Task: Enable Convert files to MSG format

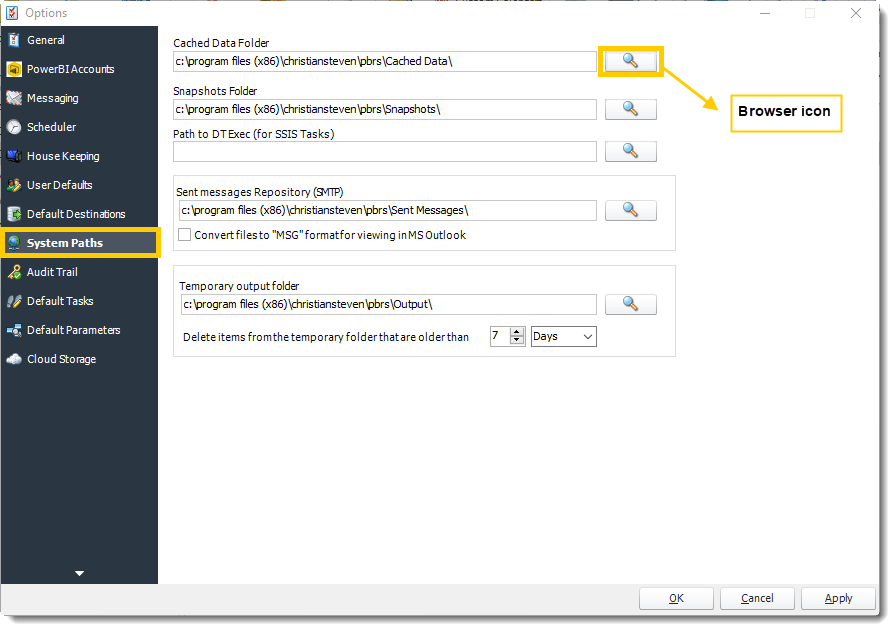Action: (184, 235)
